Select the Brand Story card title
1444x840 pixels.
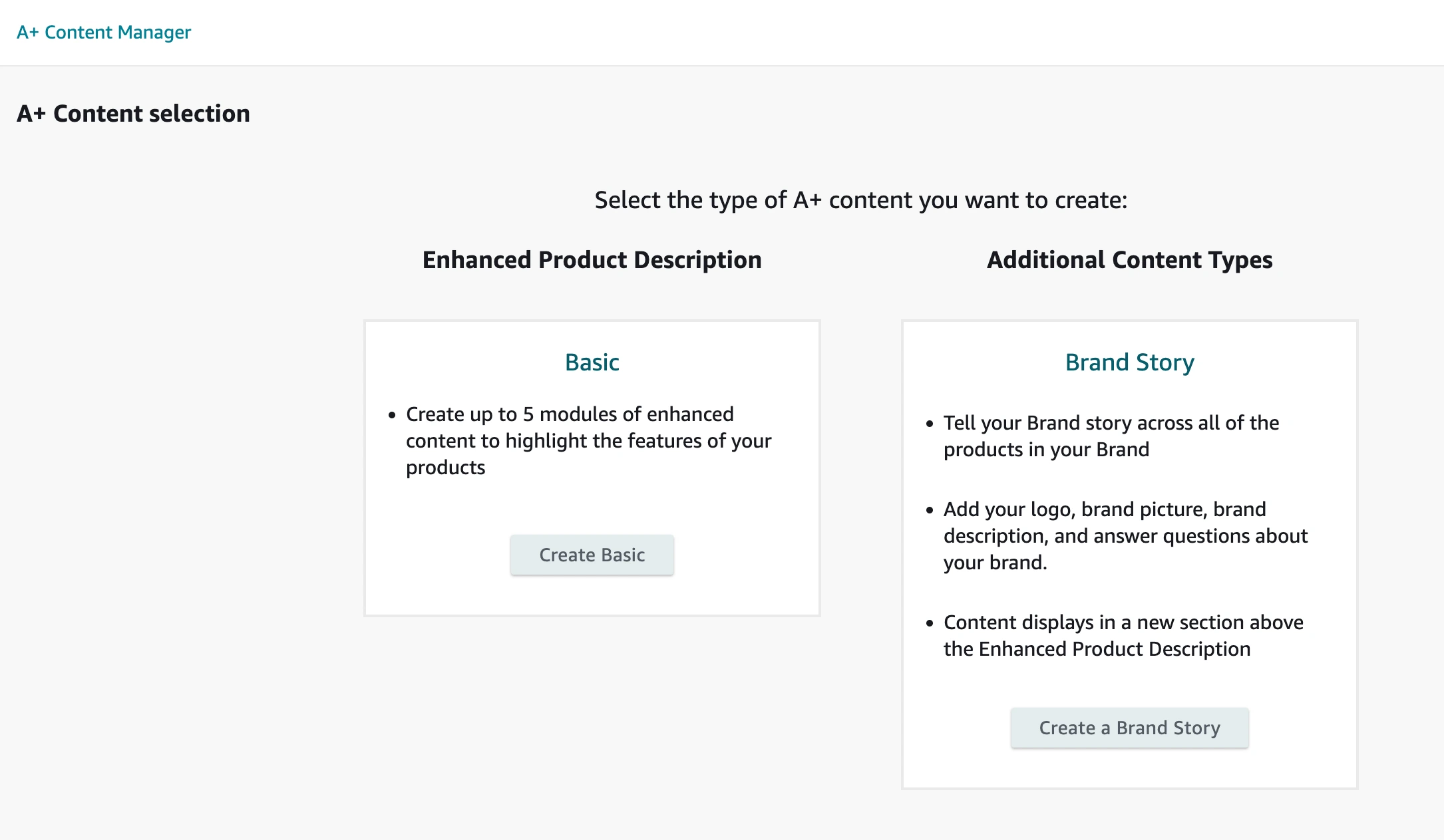click(x=1129, y=362)
